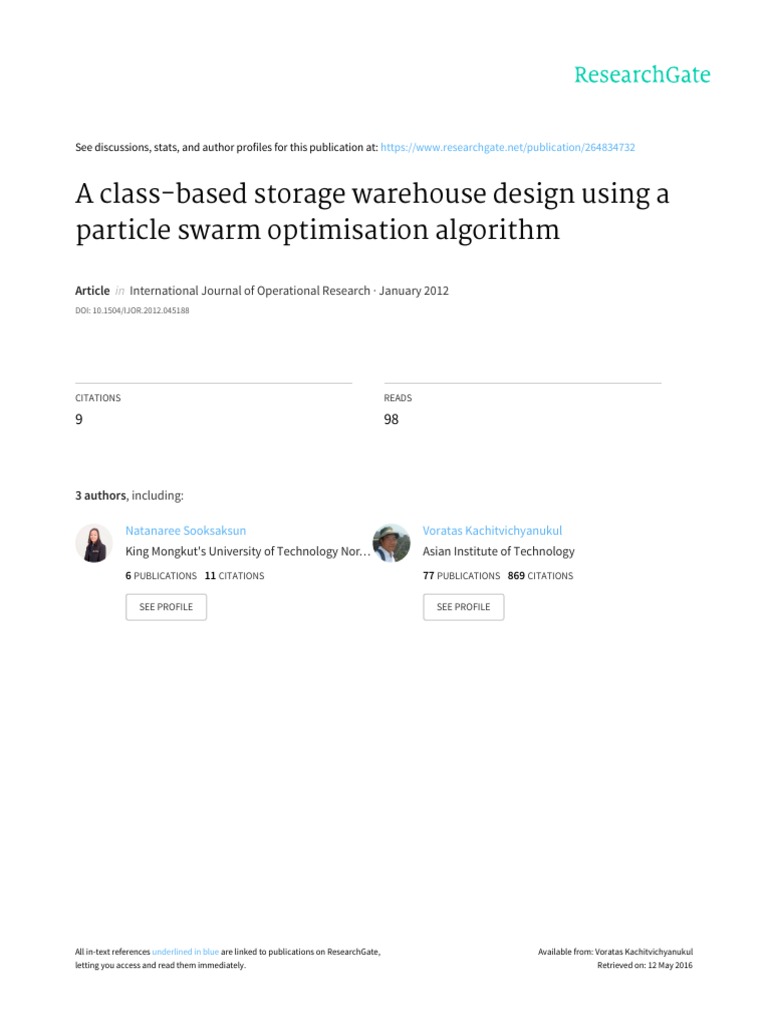This screenshot has width=768, height=1024.
Task: Click the ResearchGate logo
Action: click(x=642, y=75)
